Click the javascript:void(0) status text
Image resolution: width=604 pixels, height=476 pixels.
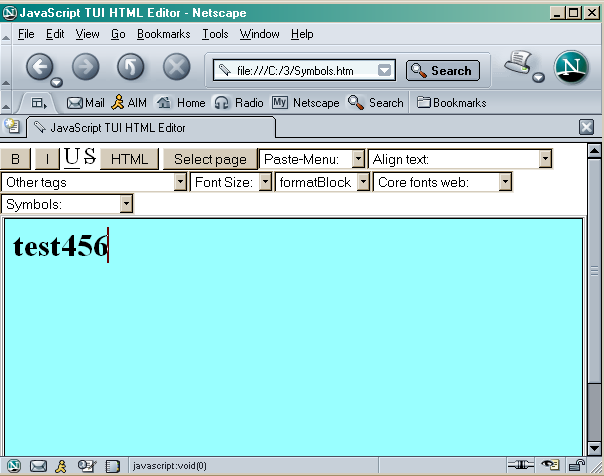pyautogui.click(x=170, y=466)
